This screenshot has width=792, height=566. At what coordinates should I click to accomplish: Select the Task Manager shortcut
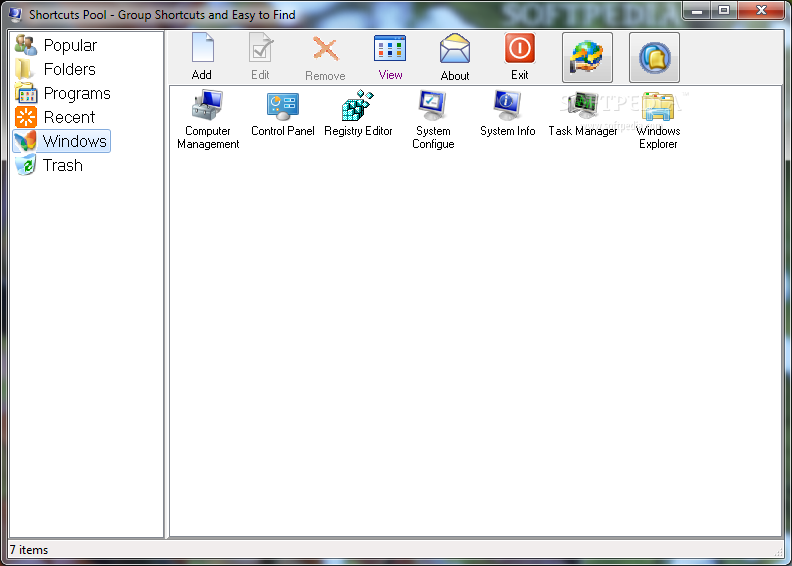click(583, 114)
